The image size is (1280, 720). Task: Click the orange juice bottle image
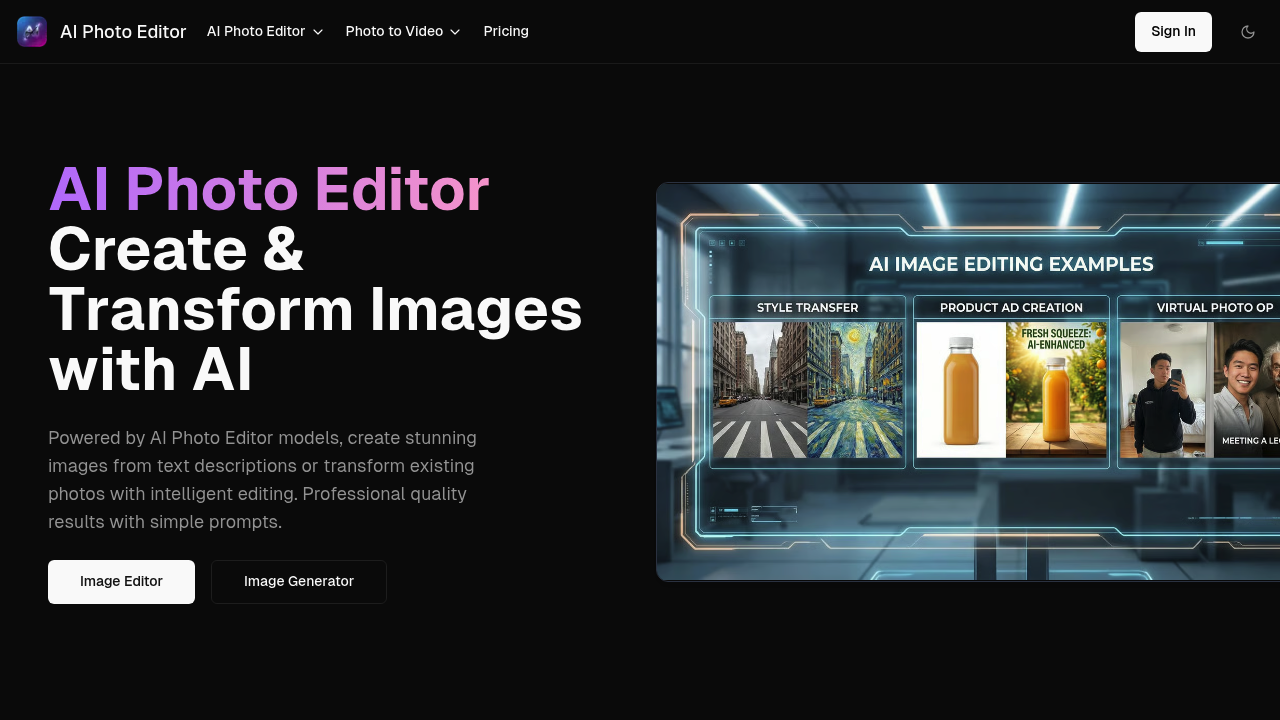pyautogui.click(x=961, y=390)
